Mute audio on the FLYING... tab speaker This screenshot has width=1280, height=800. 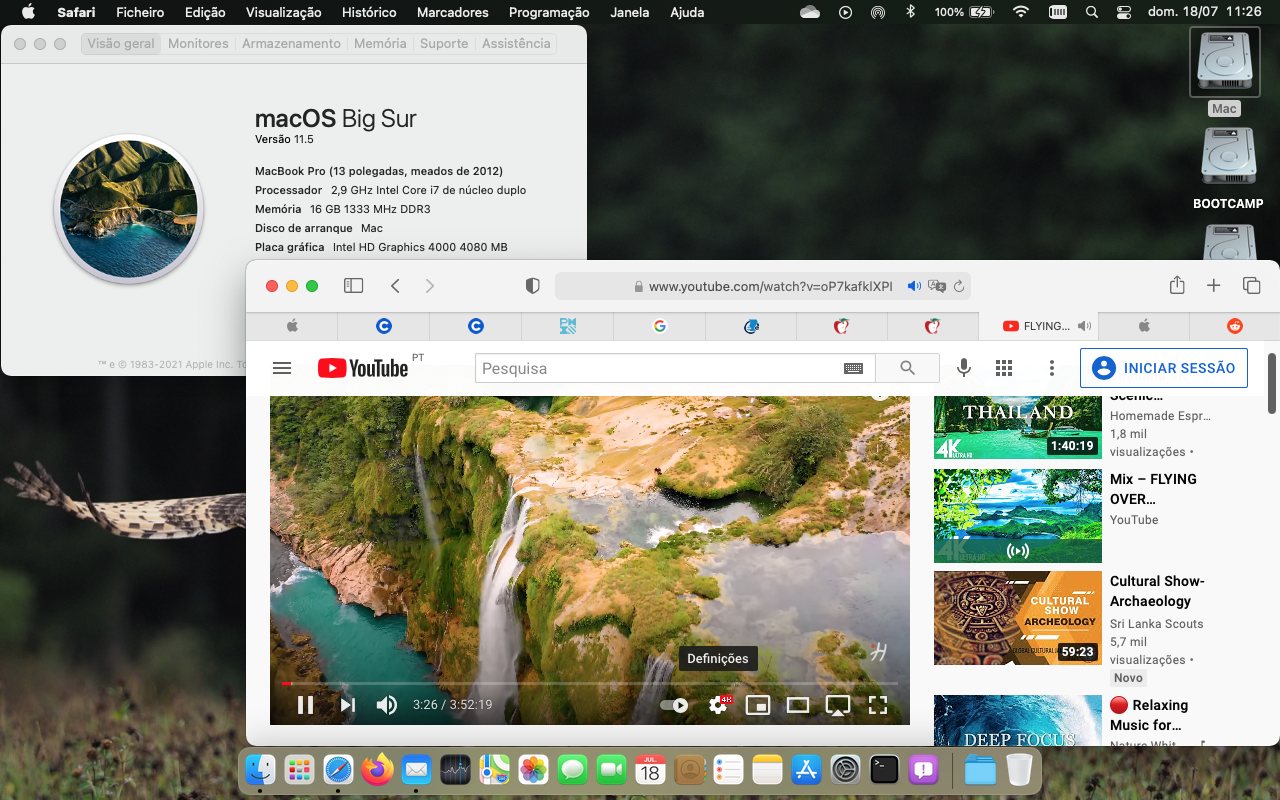1085,326
